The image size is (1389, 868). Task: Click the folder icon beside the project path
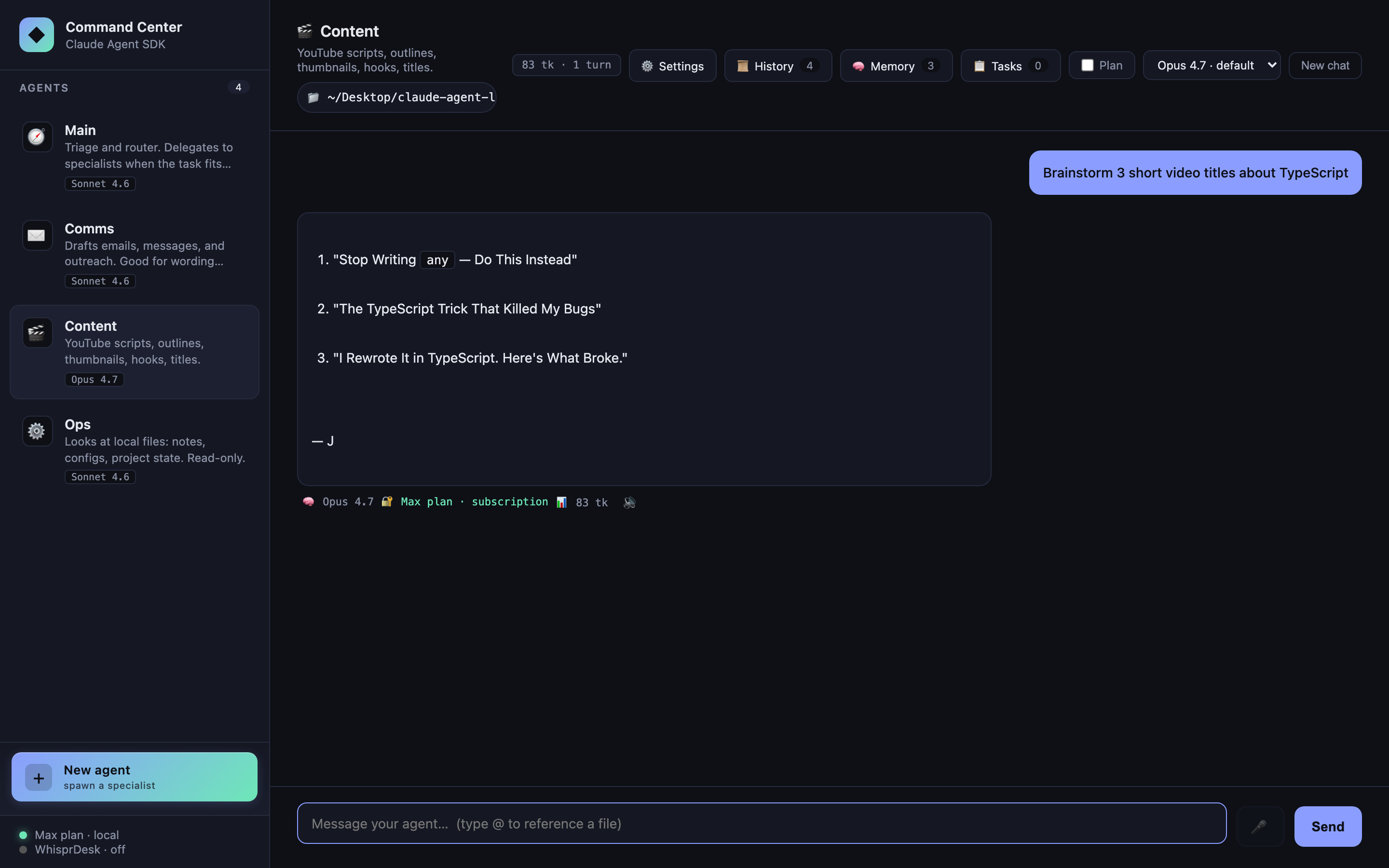[x=313, y=97]
